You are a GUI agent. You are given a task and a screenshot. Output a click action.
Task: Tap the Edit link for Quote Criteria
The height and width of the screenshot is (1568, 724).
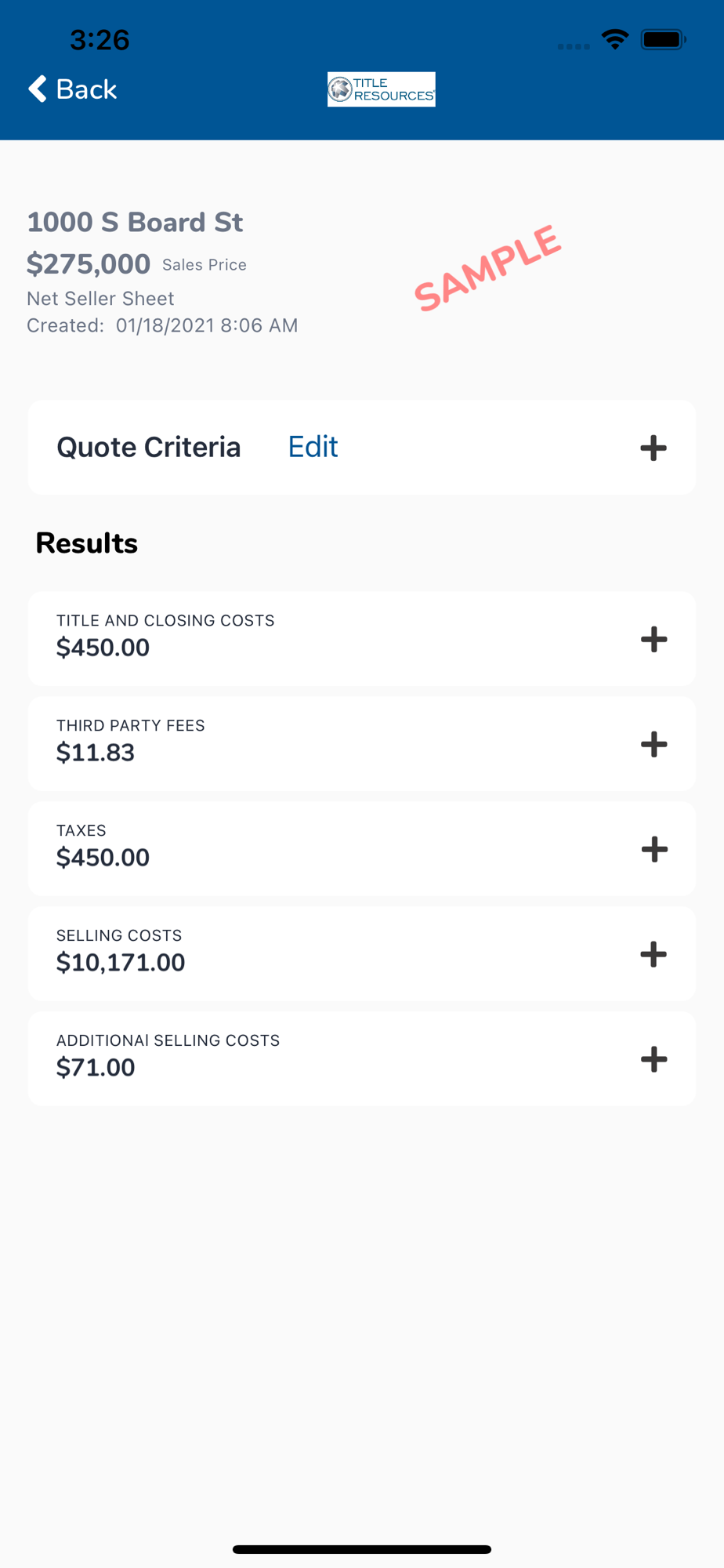click(313, 447)
